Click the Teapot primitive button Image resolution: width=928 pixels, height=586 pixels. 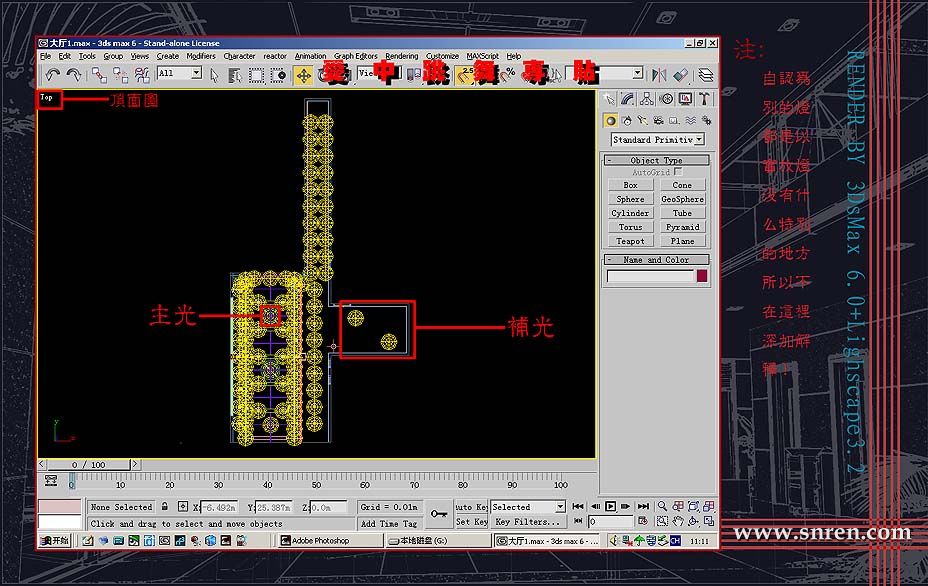[x=630, y=242]
